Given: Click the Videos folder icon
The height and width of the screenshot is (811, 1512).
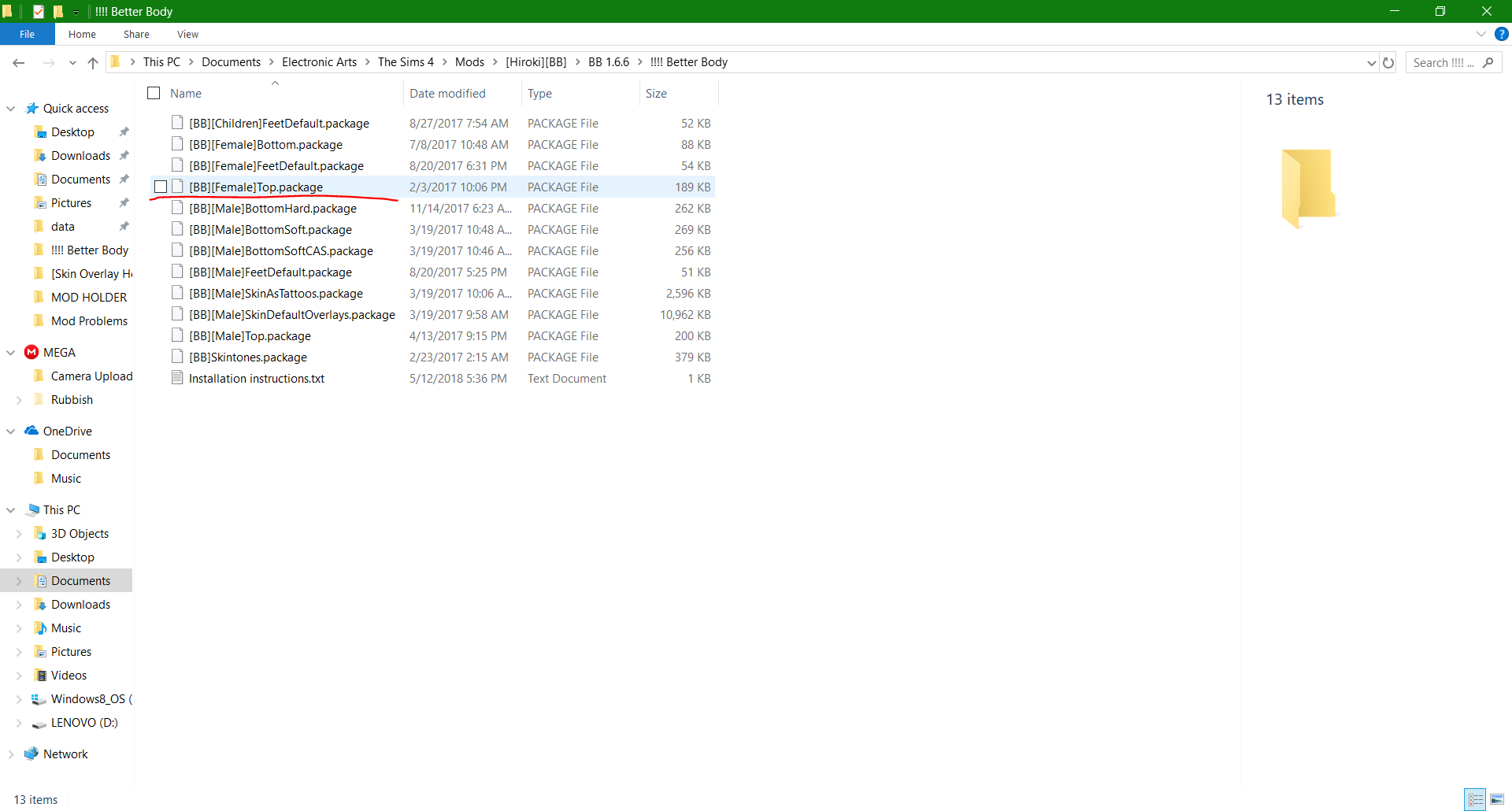Looking at the screenshot, I should [x=41, y=676].
